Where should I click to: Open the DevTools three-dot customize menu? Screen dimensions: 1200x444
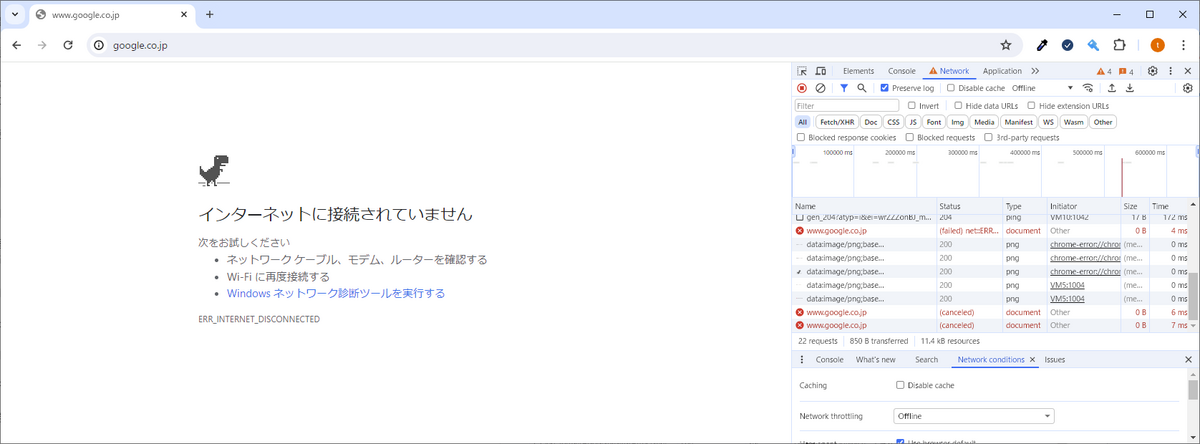tap(1170, 71)
